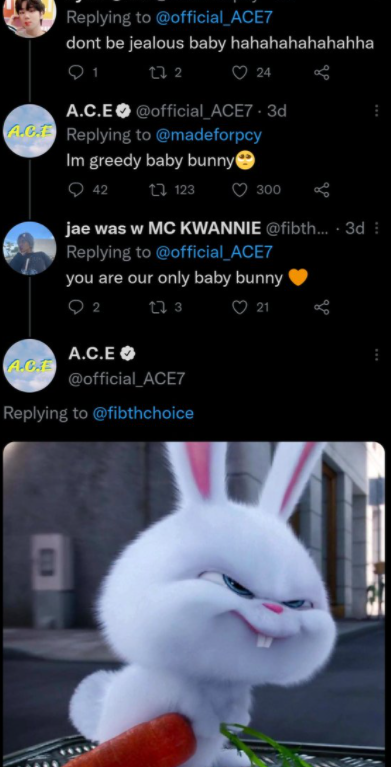Viewport: 391px width, 767px height.
Task: Reply to the 'Im greedy baby bunny' tweet
Action: [x=76, y=190]
